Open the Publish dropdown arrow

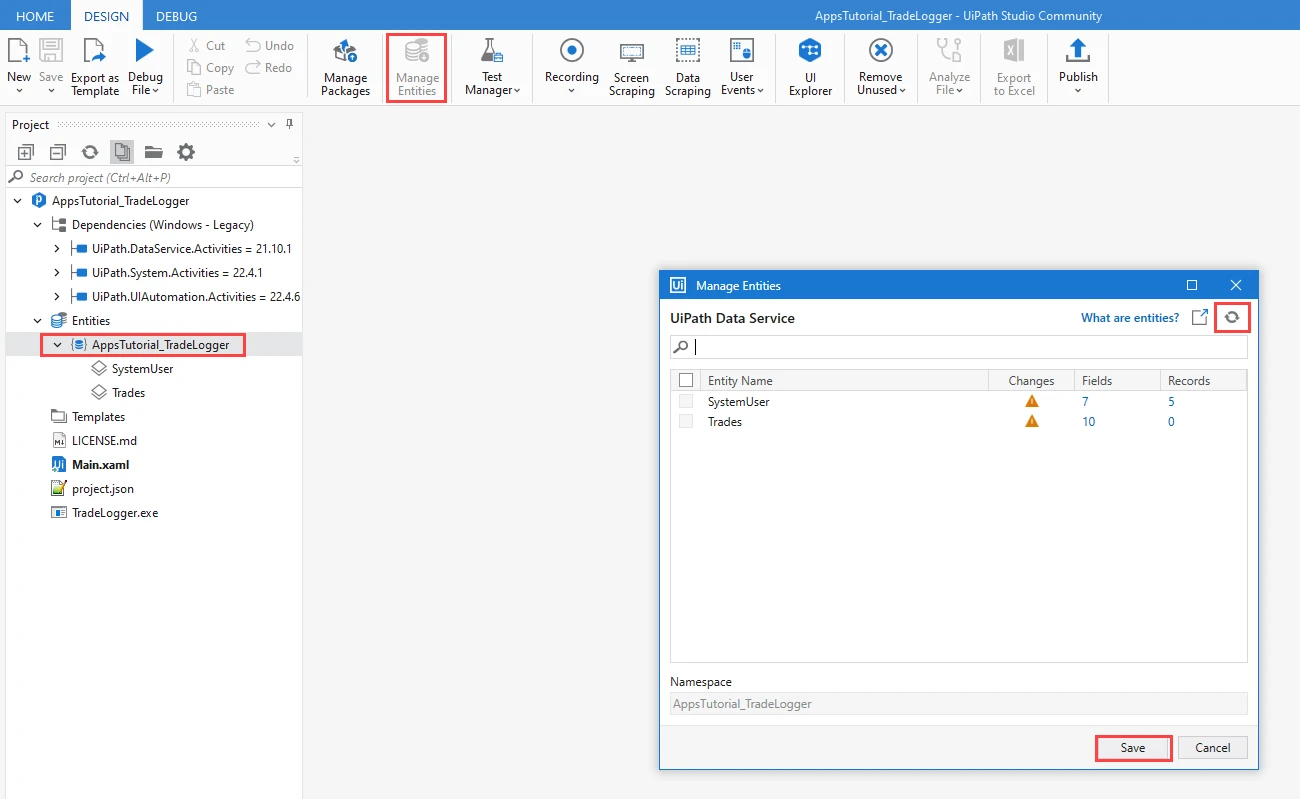coord(1078,91)
